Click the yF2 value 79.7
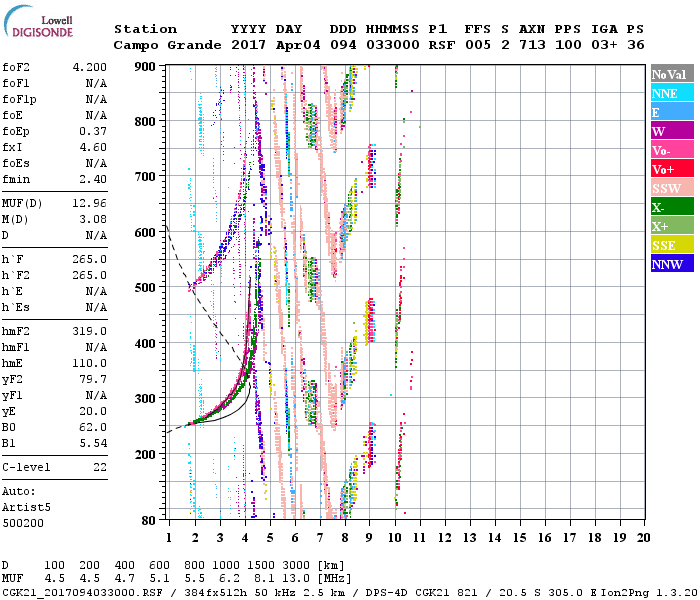 93,379
